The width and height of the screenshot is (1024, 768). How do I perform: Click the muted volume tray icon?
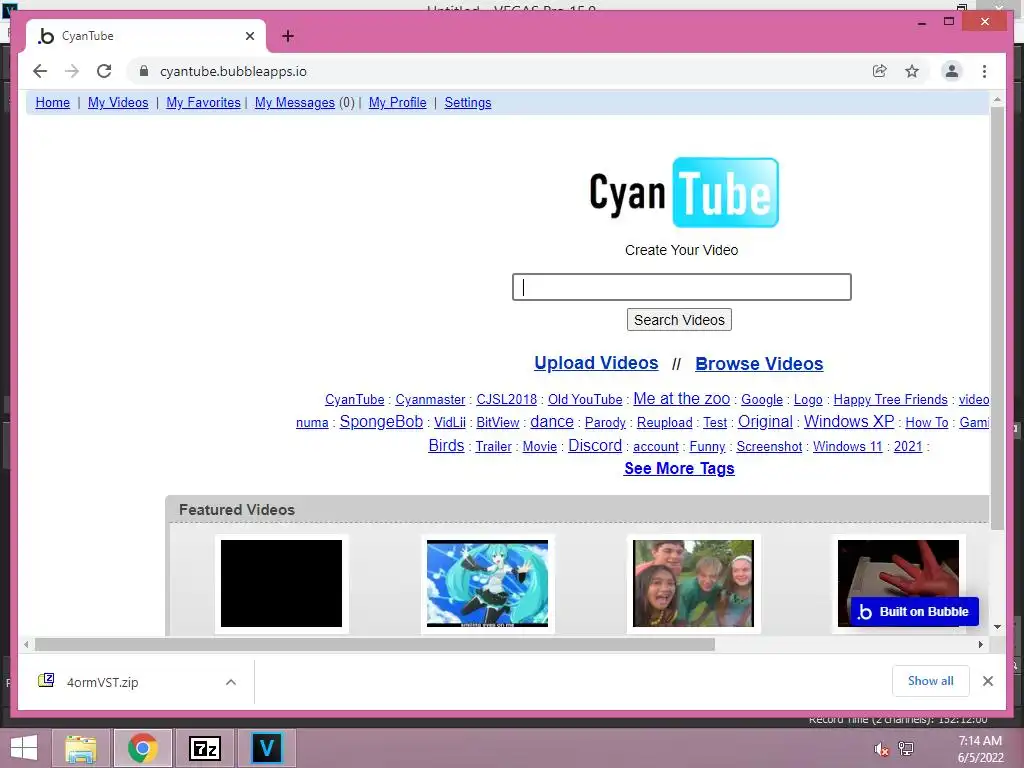[x=881, y=749]
